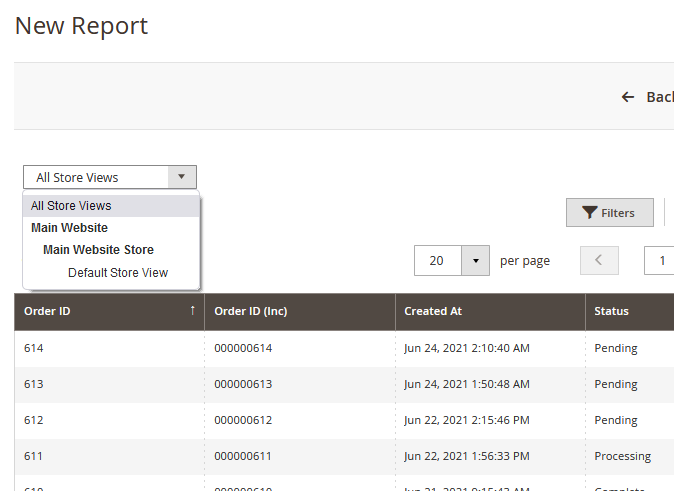
Task: Pick Default Store View option
Action: coord(118,273)
